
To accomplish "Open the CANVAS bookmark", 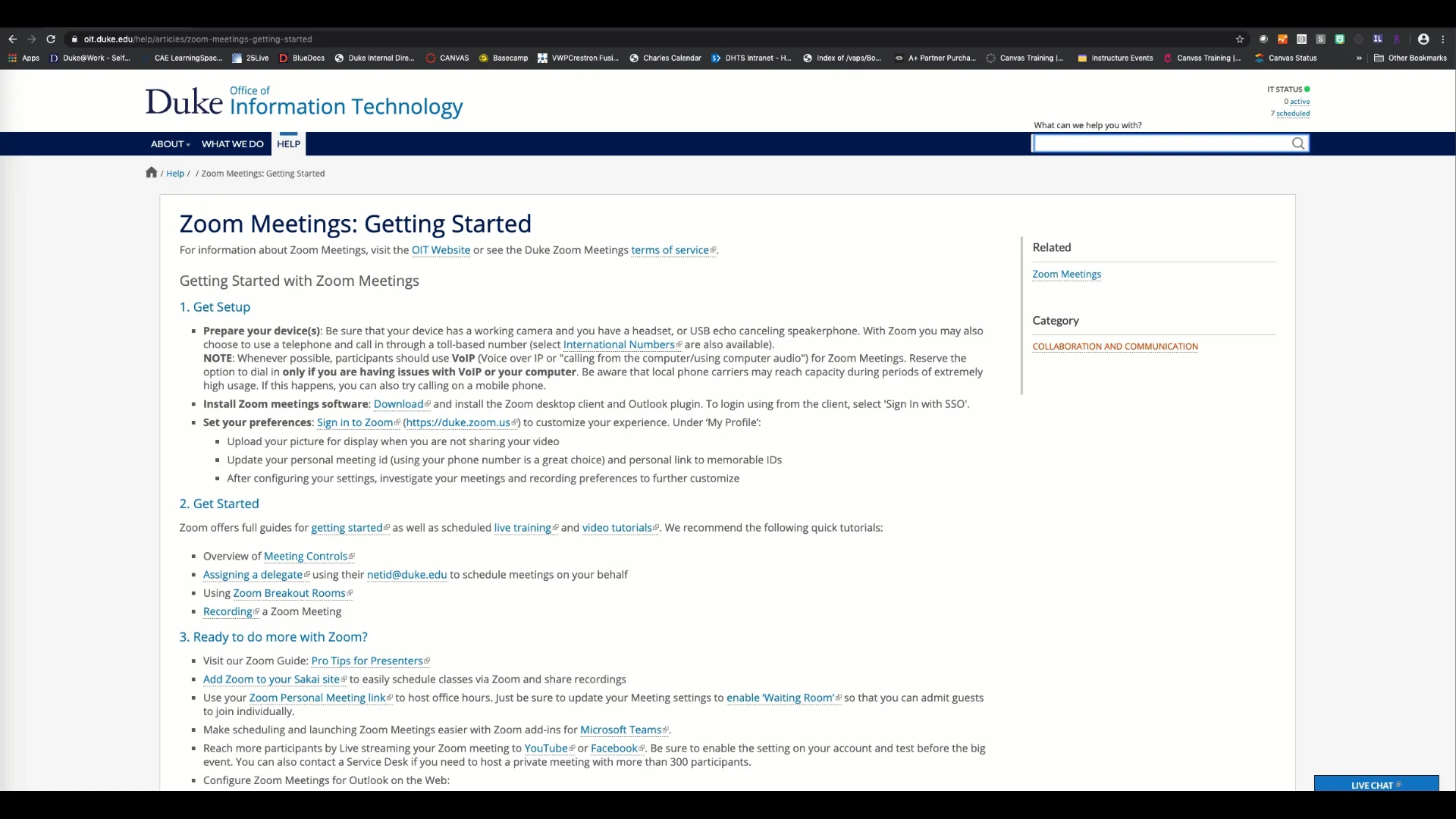I will point(447,58).
